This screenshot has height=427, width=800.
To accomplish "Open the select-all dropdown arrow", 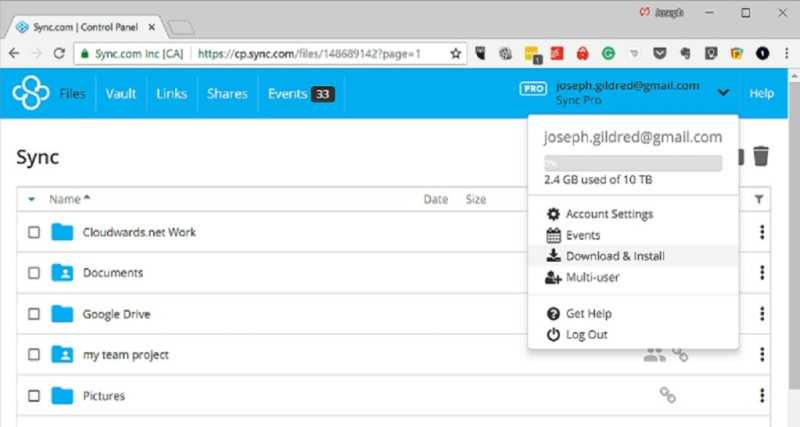I will click(x=32, y=199).
